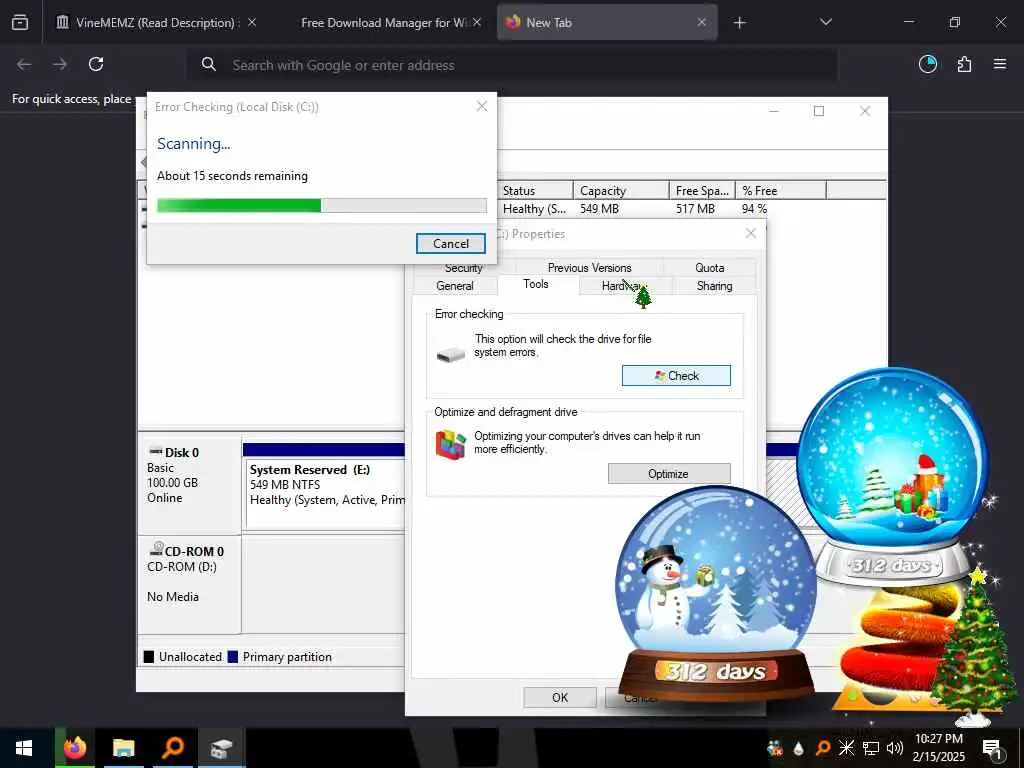
Task: Open network status tray icon
Action: coord(870,748)
